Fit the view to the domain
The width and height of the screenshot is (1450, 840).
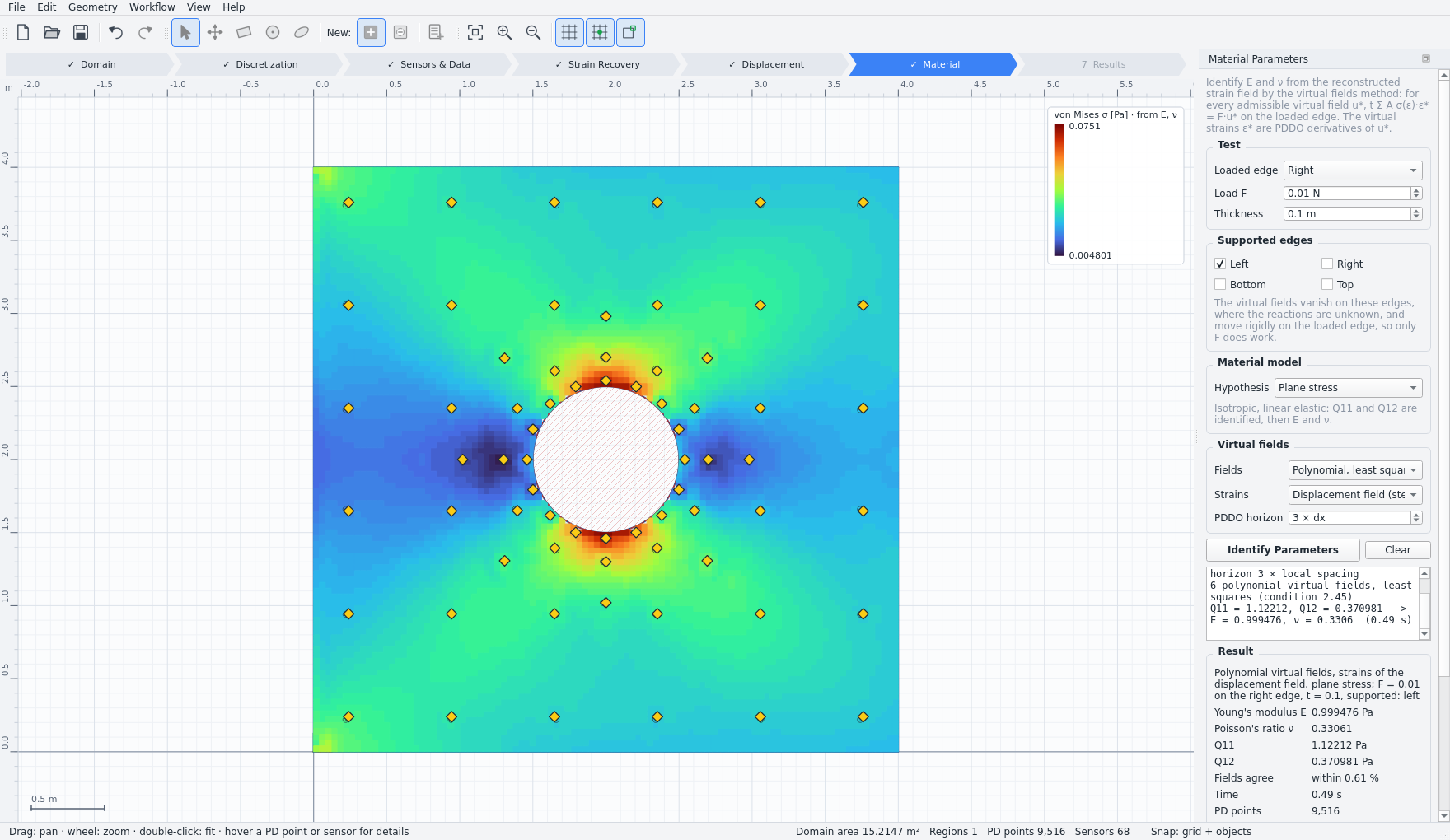(x=475, y=32)
